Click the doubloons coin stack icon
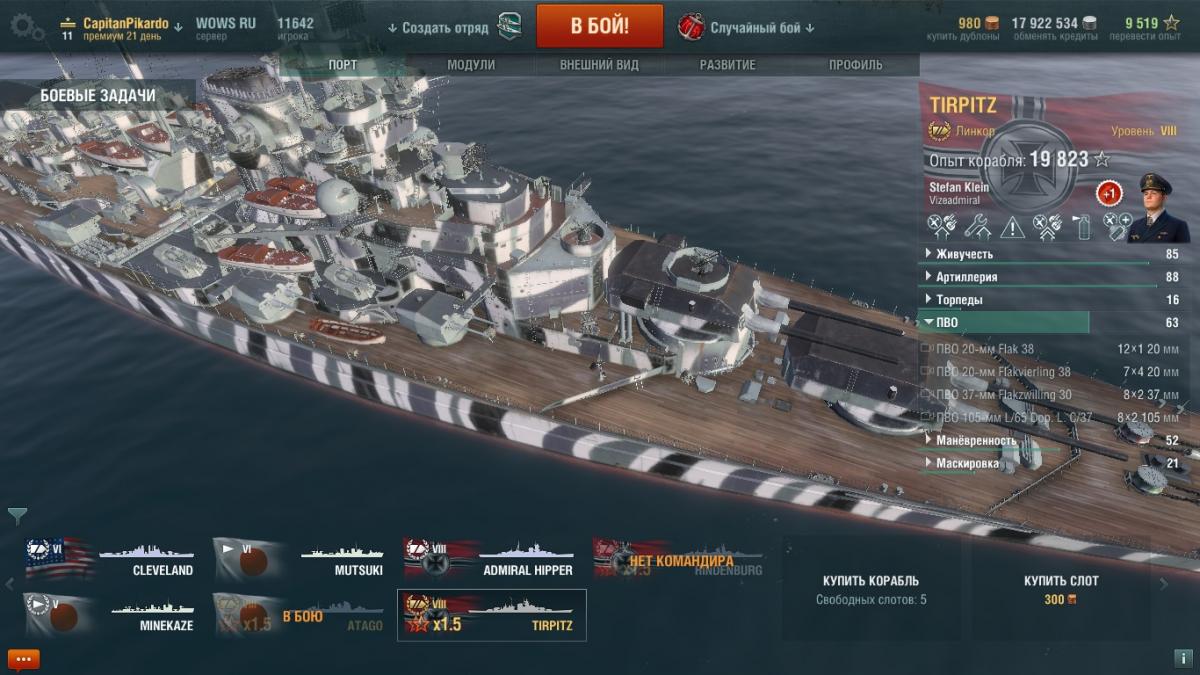Image resolution: width=1200 pixels, height=675 pixels. [993, 23]
